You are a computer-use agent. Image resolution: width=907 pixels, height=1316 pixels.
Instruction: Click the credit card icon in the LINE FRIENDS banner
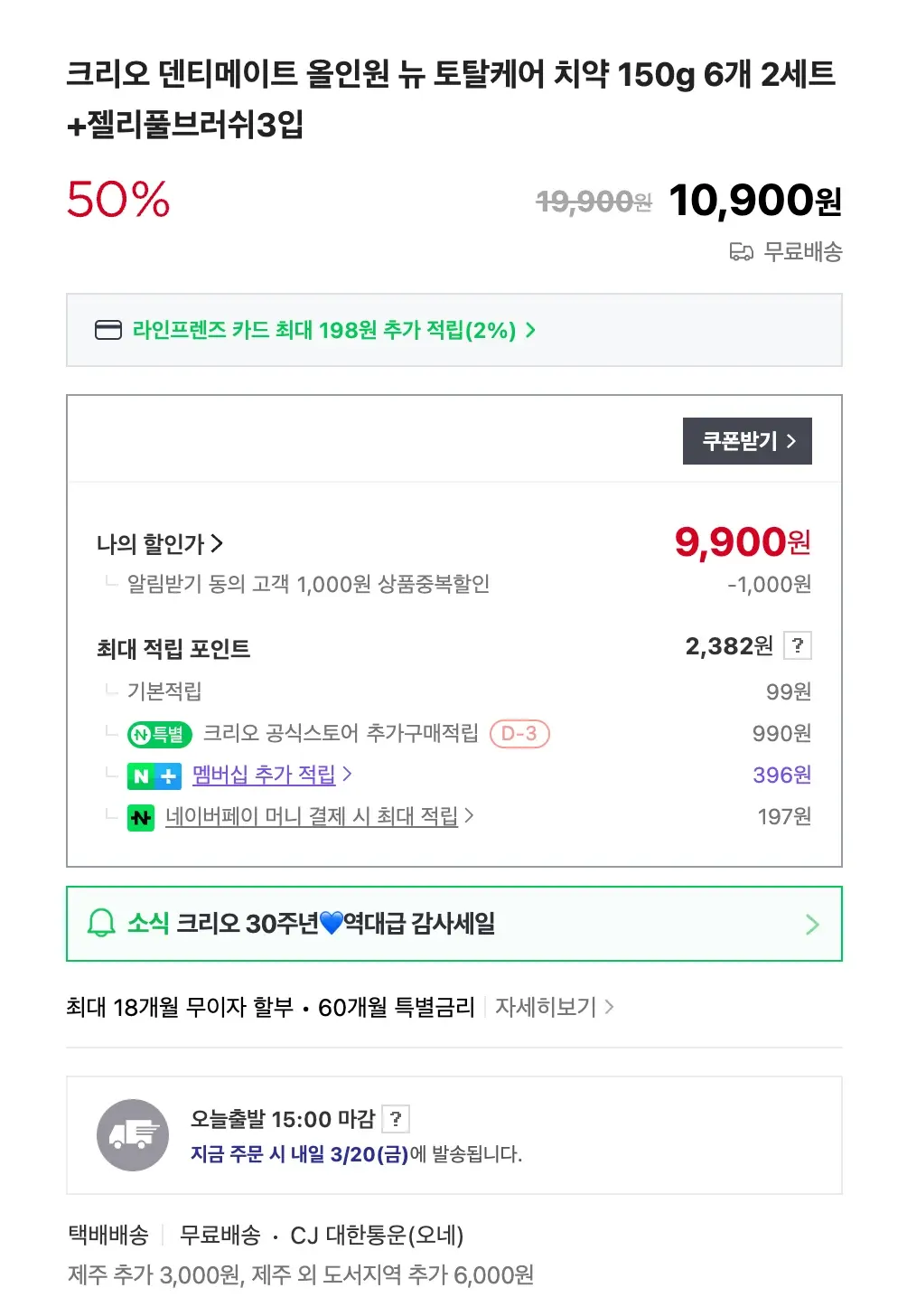coord(108,330)
